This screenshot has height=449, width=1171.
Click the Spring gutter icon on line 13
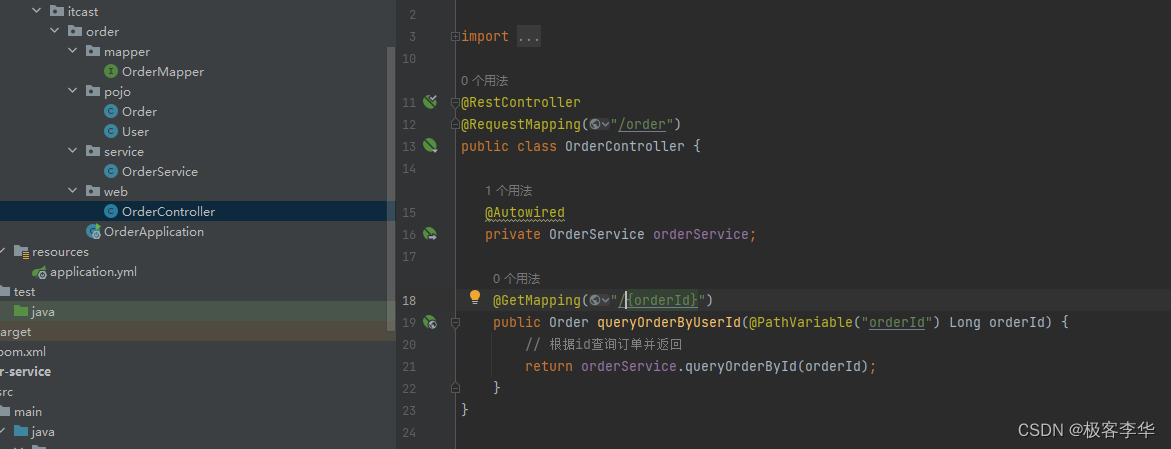(430, 146)
